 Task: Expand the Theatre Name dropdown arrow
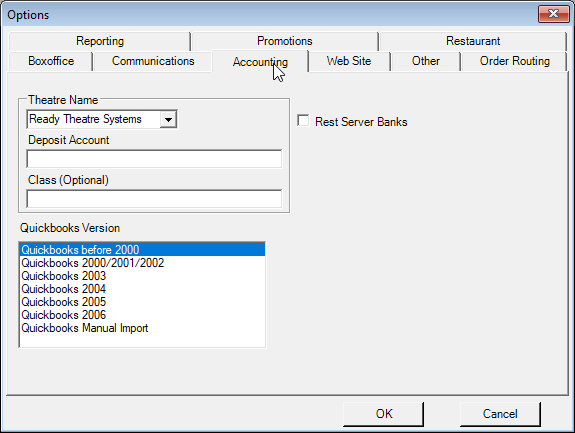click(168, 120)
